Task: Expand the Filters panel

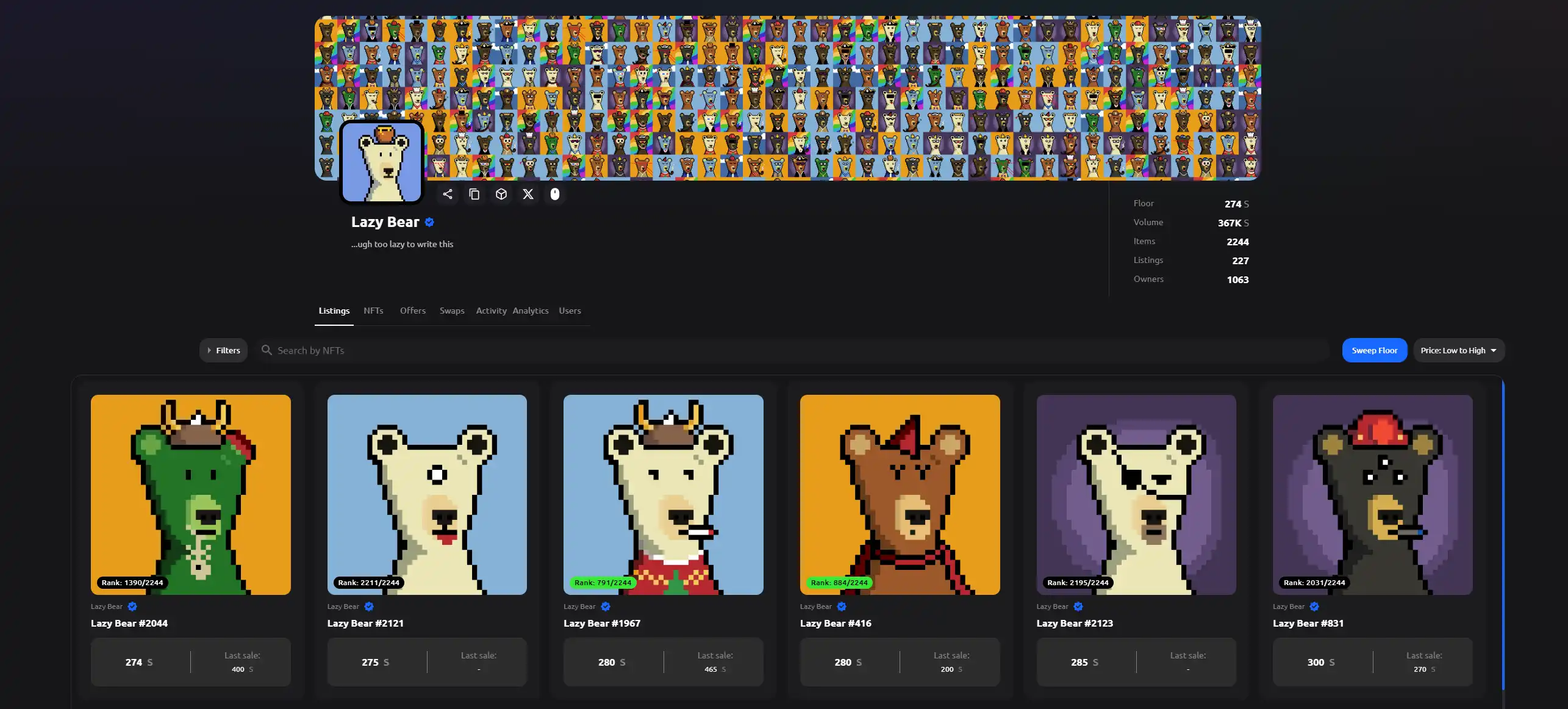Action: tap(223, 350)
